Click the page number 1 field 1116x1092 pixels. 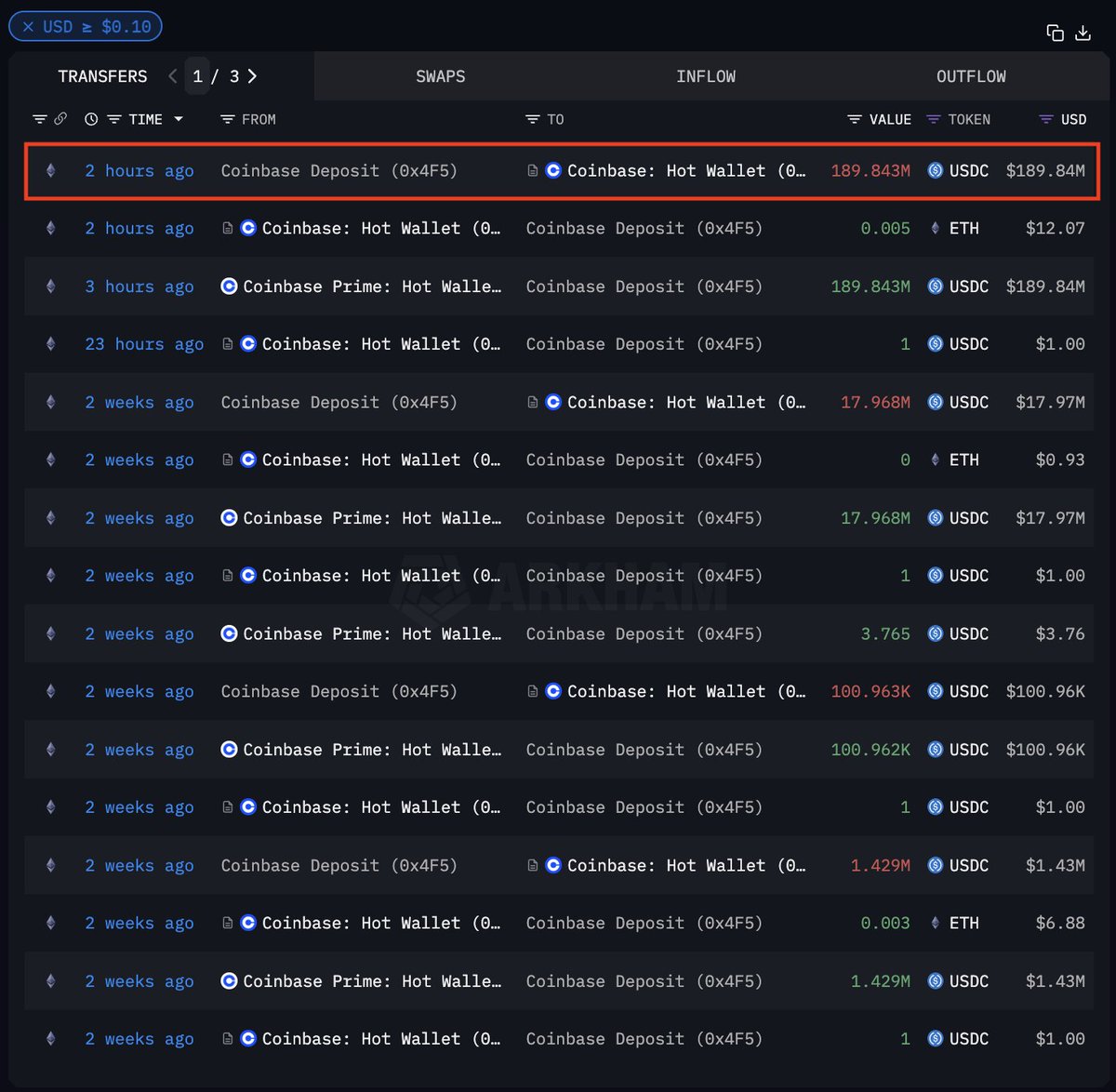(x=197, y=76)
